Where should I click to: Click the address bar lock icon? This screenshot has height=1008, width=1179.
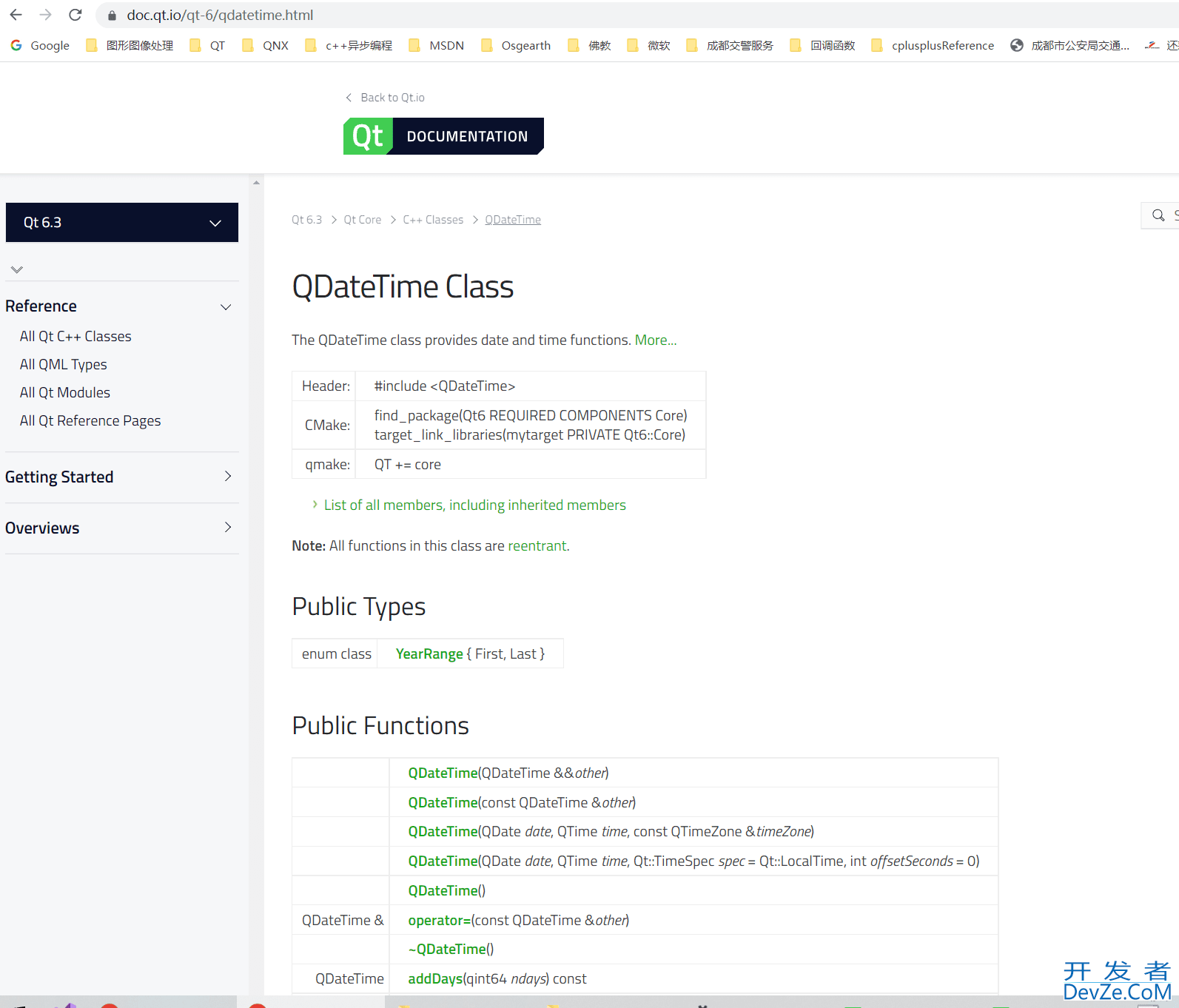(112, 15)
